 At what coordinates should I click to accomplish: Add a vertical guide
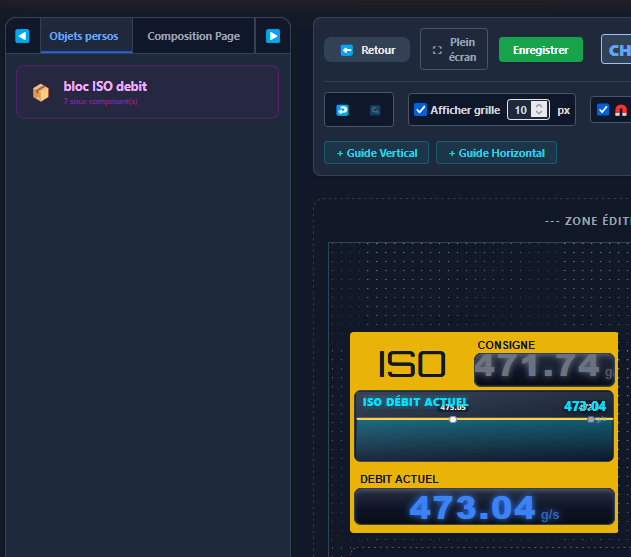(x=376, y=153)
